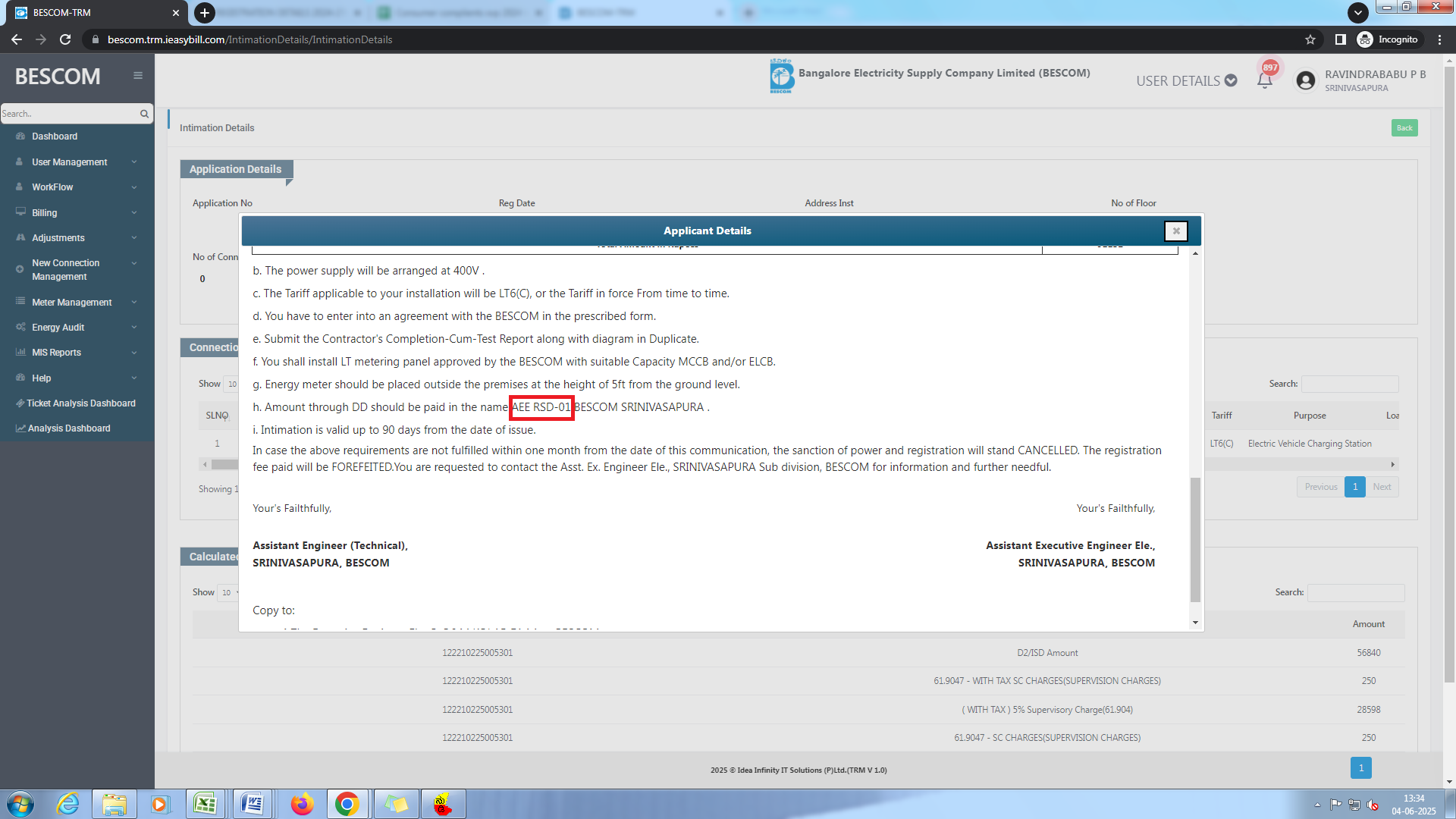The height and width of the screenshot is (819, 1456).
Task: Open Sticky Notes taskbar icon
Action: (396, 804)
